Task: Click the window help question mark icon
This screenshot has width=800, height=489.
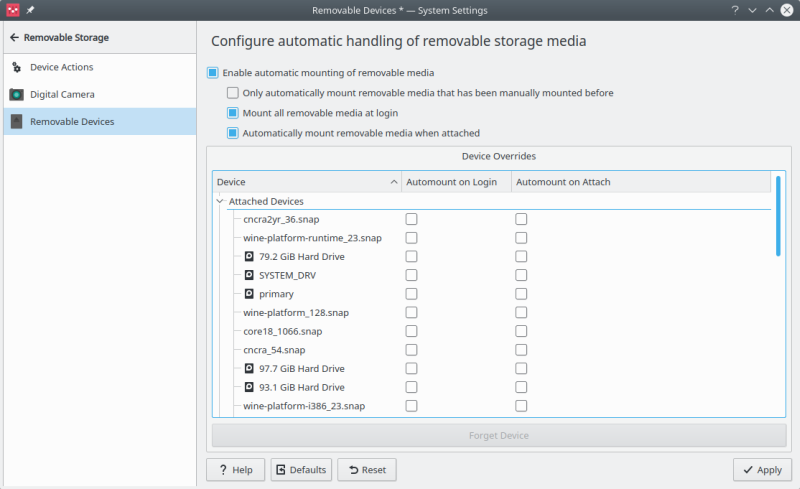Action: coord(735,9)
